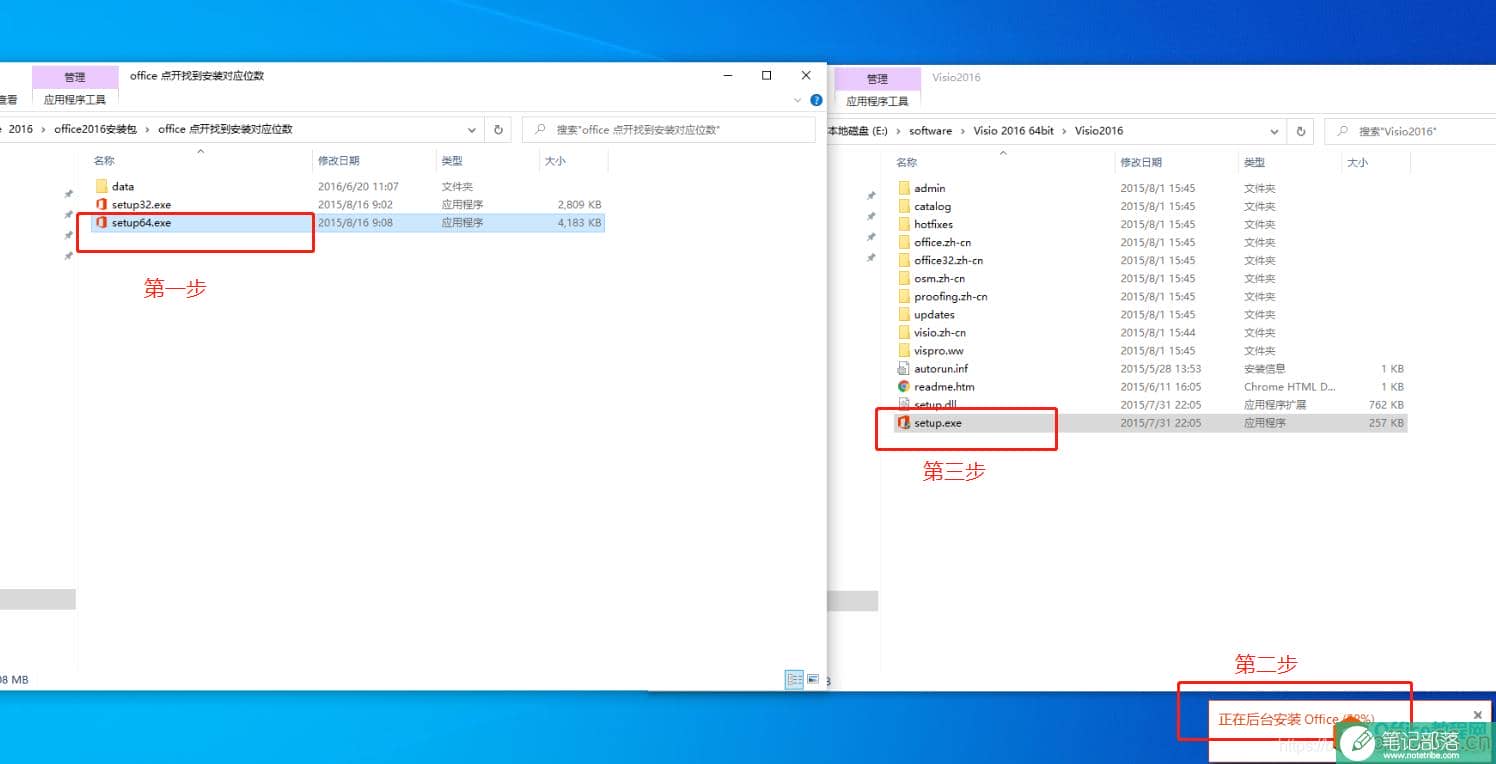Expand the chevron after 本地磁盘 (E:) breadcrumb
The height and width of the screenshot is (764, 1496).
click(898, 130)
